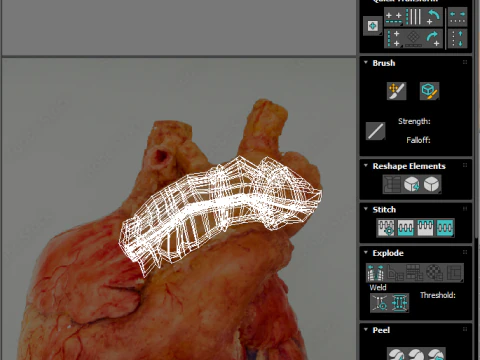This screenshot has height=360, width=480.
Task: Collapse the Peel rollout
Action: pyautogui.click(x=366, y=330)
